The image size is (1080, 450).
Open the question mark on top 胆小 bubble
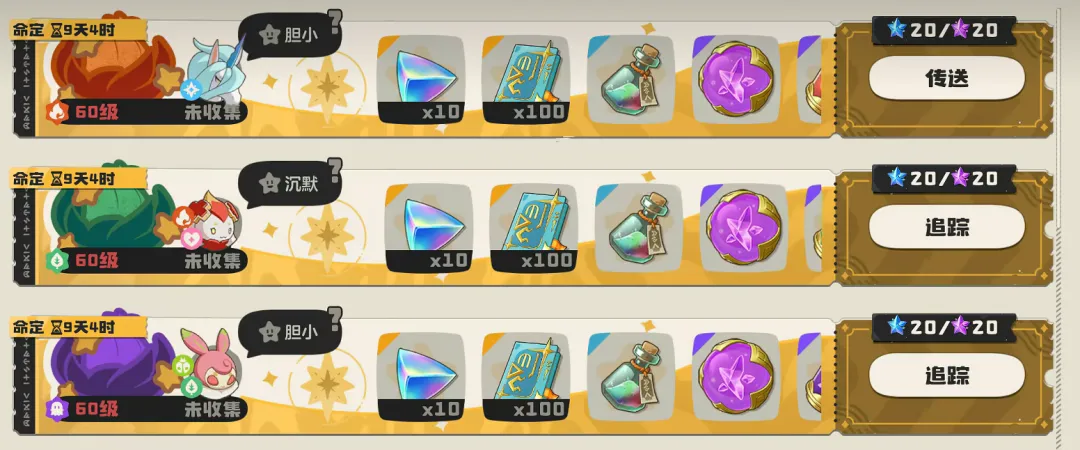pyautogui.click(x=335, y=21)
